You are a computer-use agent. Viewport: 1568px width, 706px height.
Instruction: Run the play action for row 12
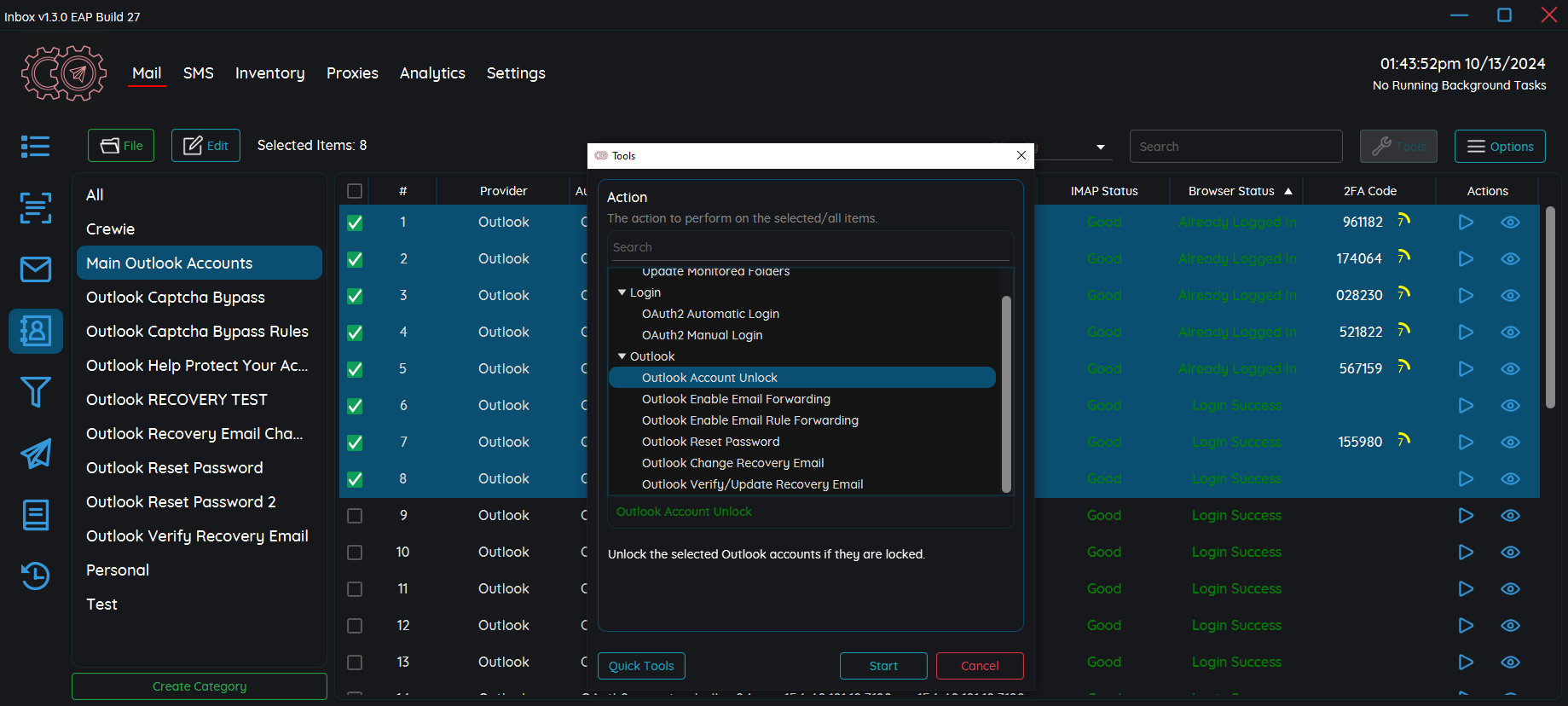[x=1466, y=625]
